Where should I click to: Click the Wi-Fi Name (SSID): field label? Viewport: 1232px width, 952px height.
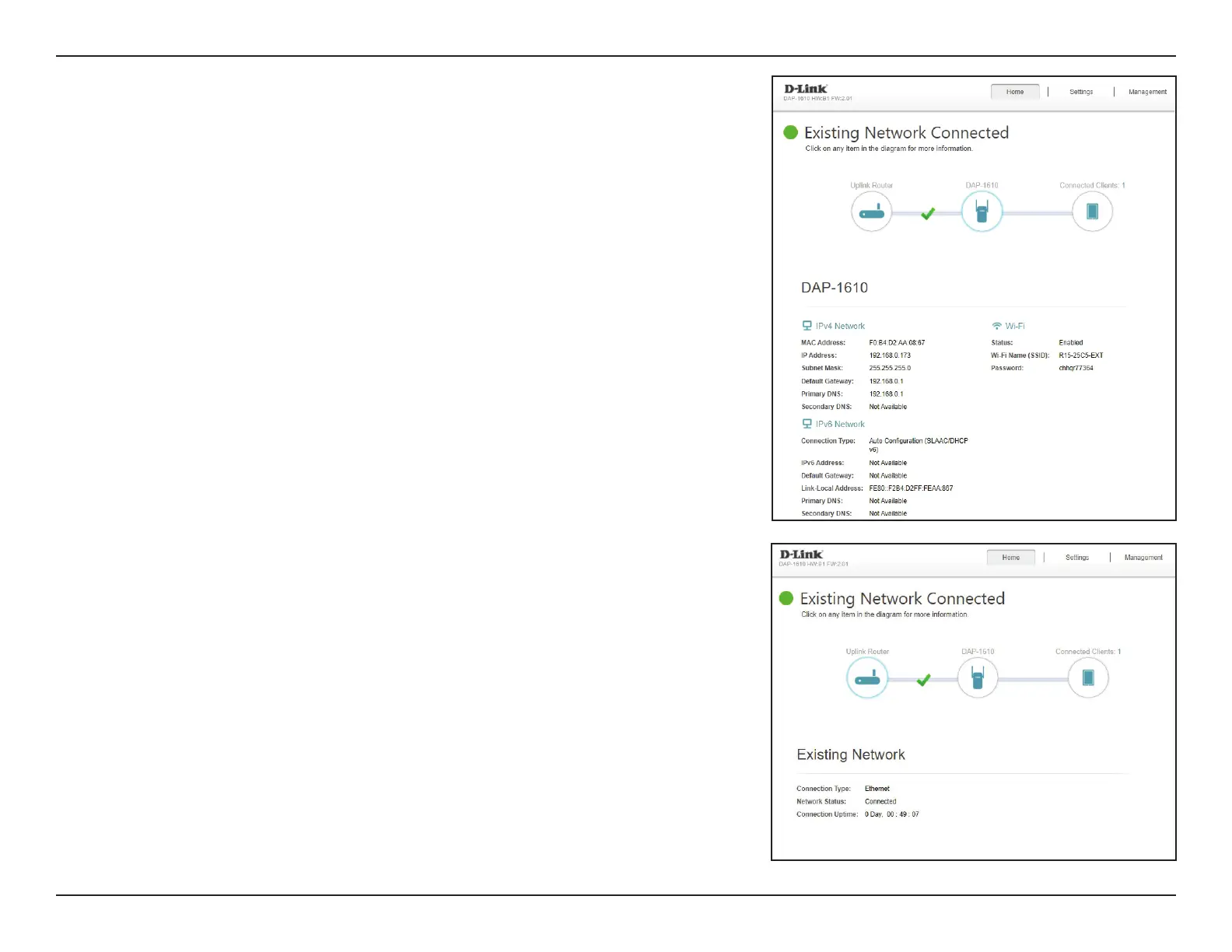click(1020, 355)
